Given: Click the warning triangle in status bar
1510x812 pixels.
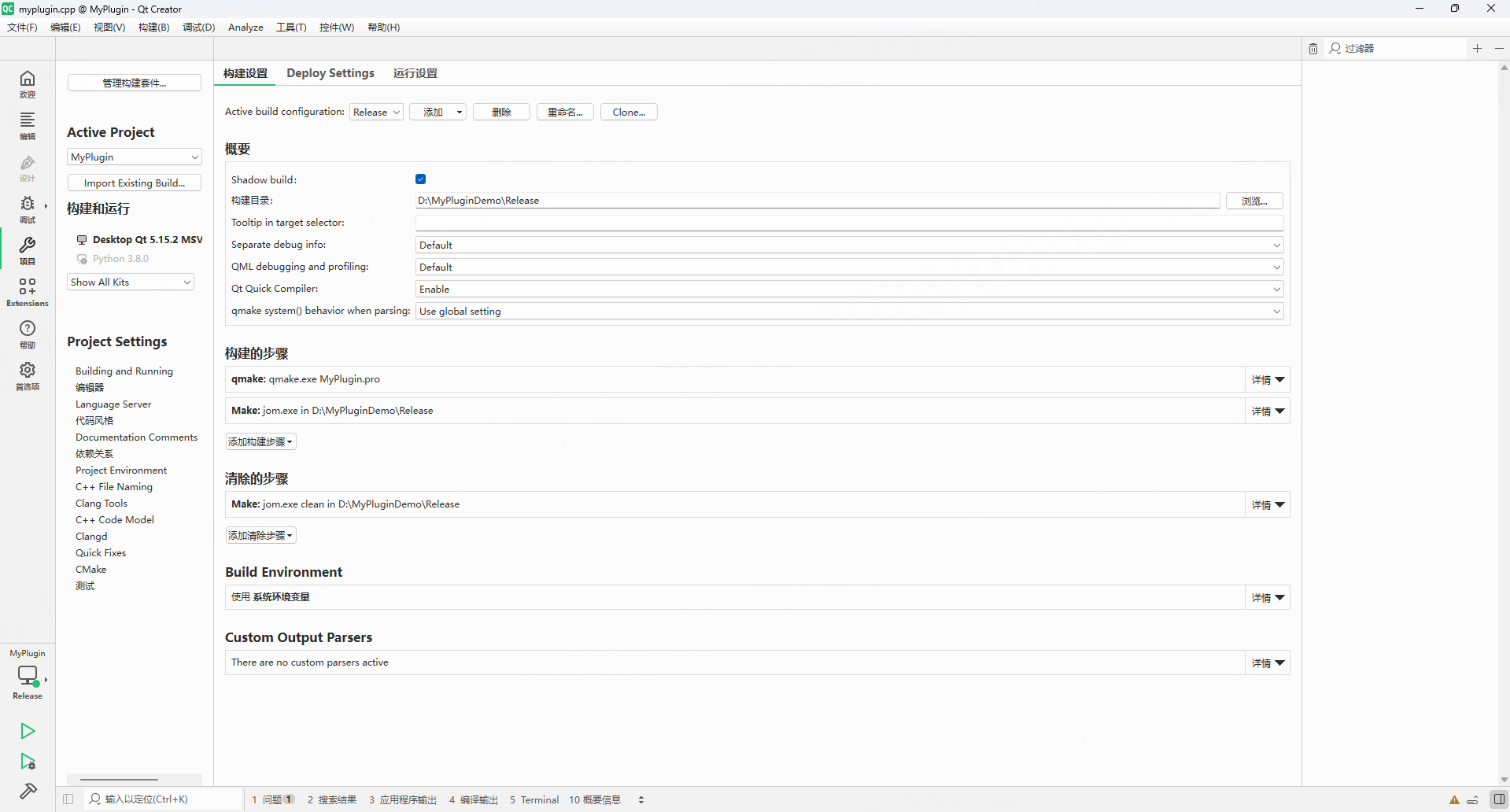Looking at the screenshot, I should tap(1454, 800).
